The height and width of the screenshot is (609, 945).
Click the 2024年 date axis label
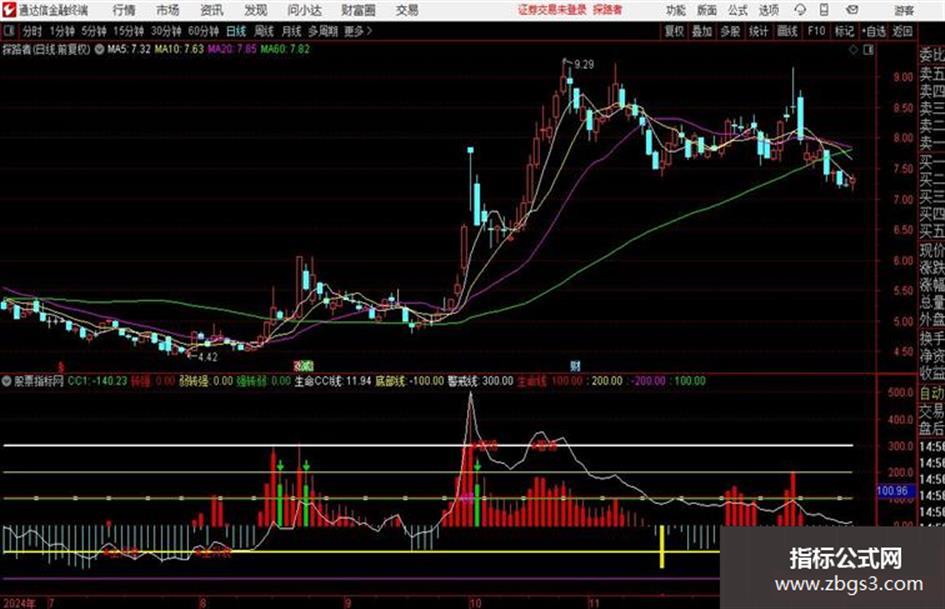(x=19, y=603)
